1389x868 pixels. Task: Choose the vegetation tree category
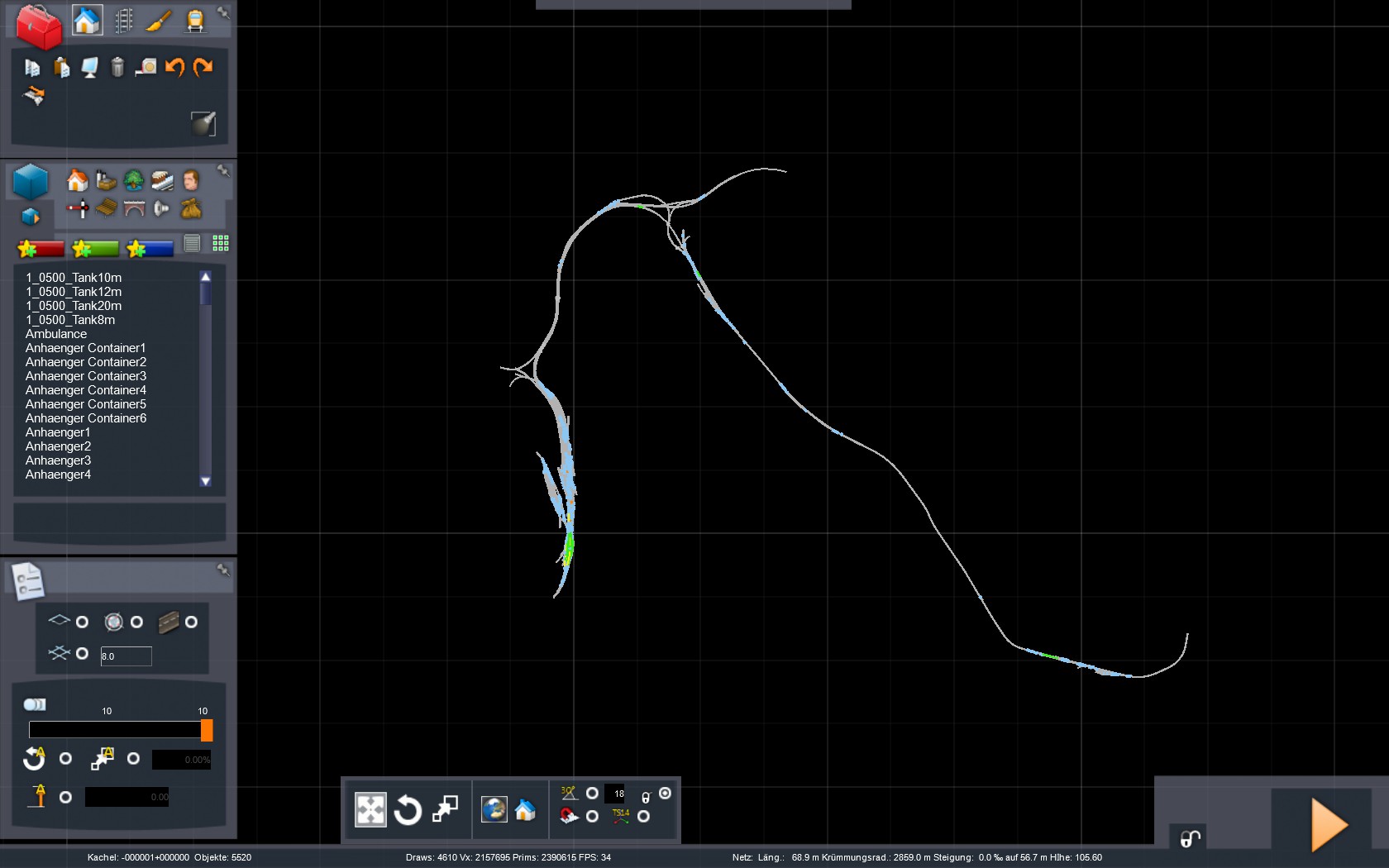coord(134,180)
